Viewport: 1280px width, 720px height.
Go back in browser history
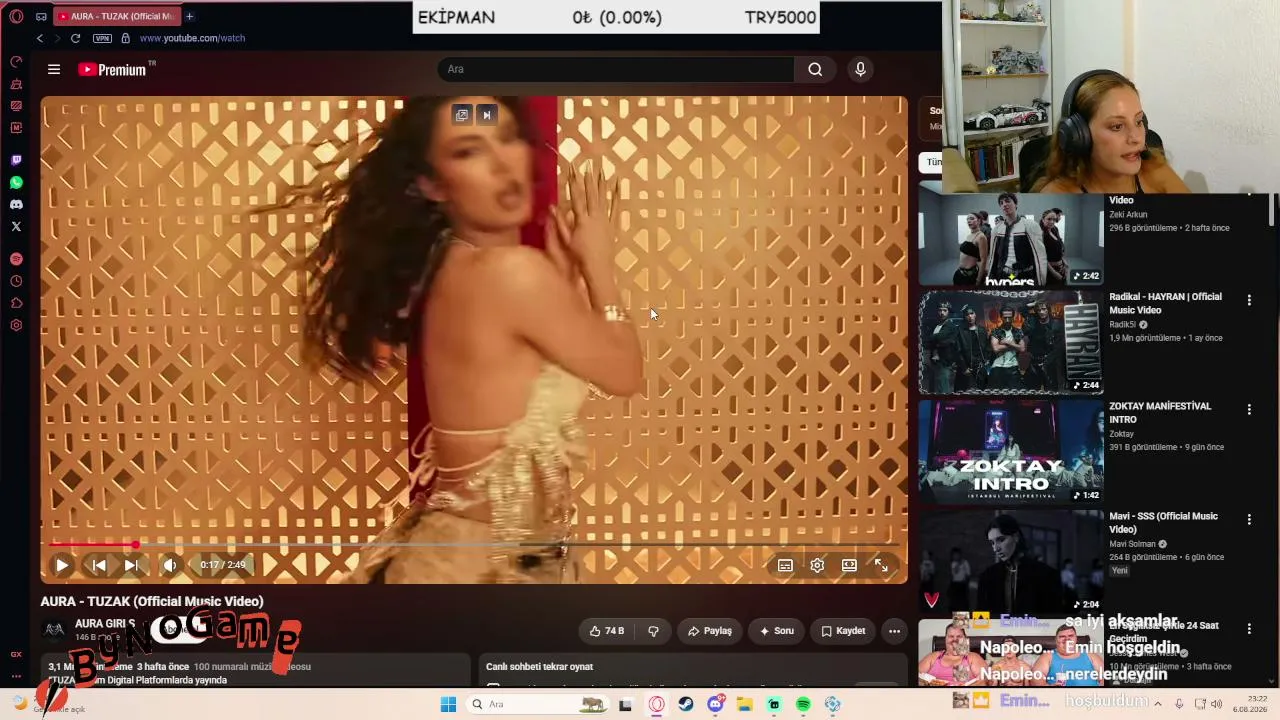pyautogui.click(x=39, y=38)
